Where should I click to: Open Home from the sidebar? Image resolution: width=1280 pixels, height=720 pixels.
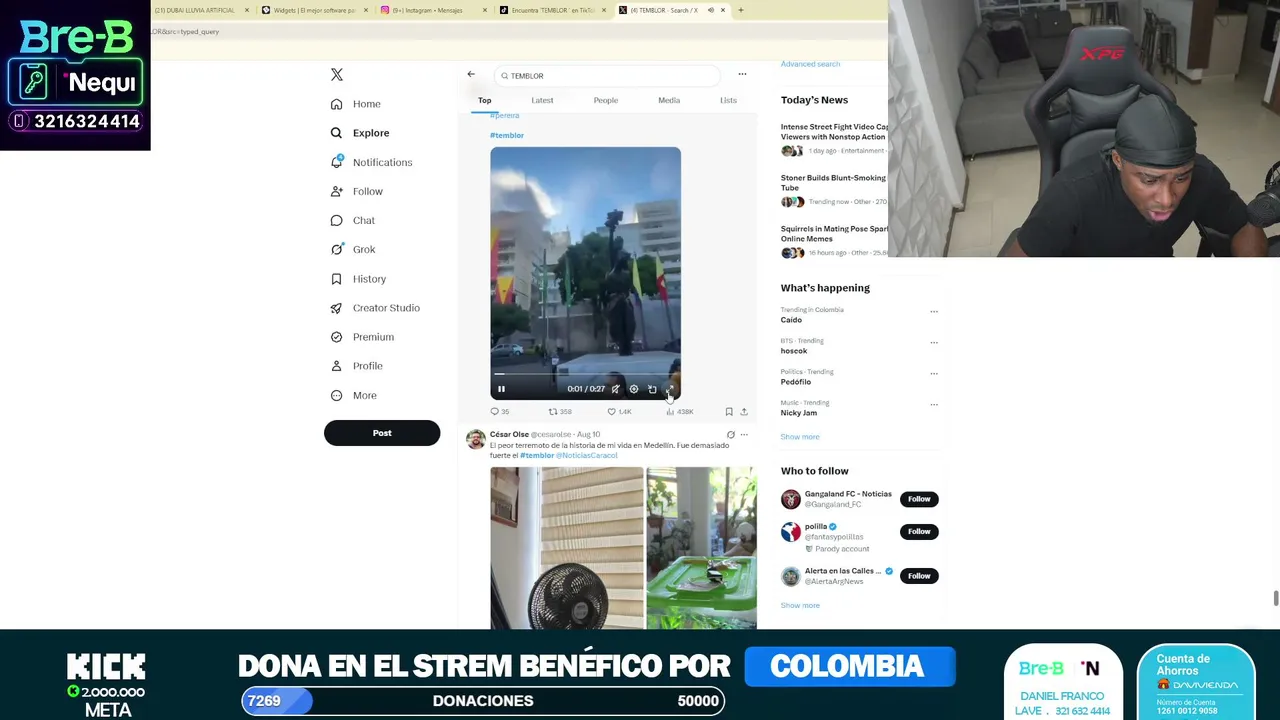point(356,104)
